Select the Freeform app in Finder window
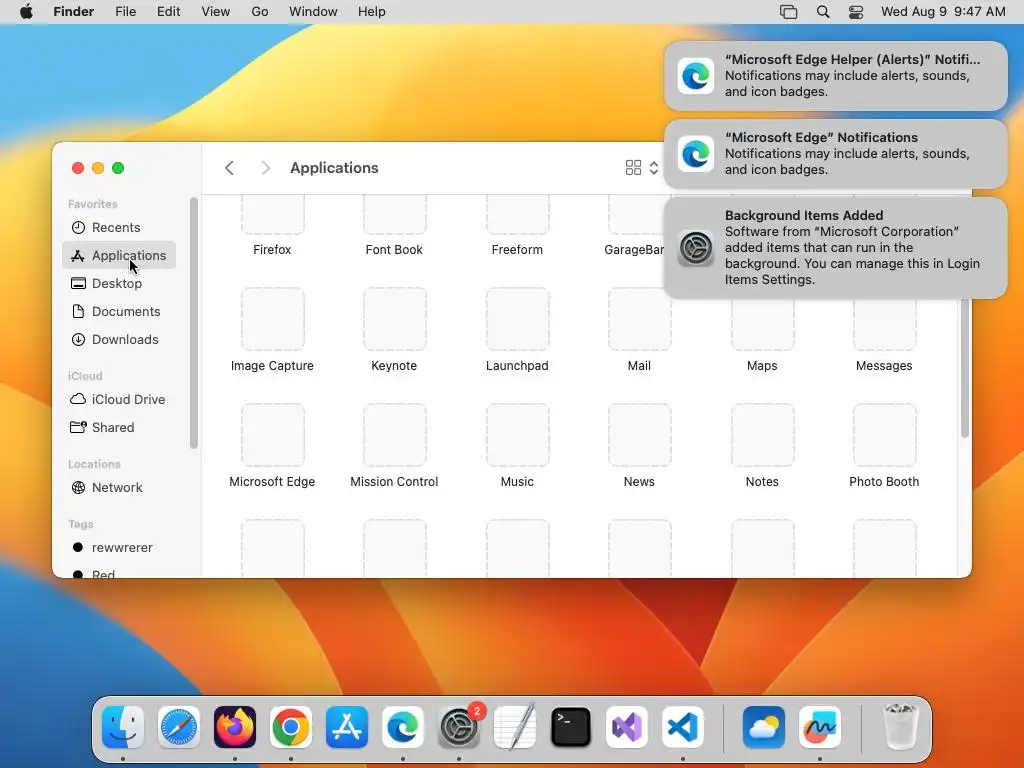The width and height of the screenshot is (1024, 768). click(517, 215)
